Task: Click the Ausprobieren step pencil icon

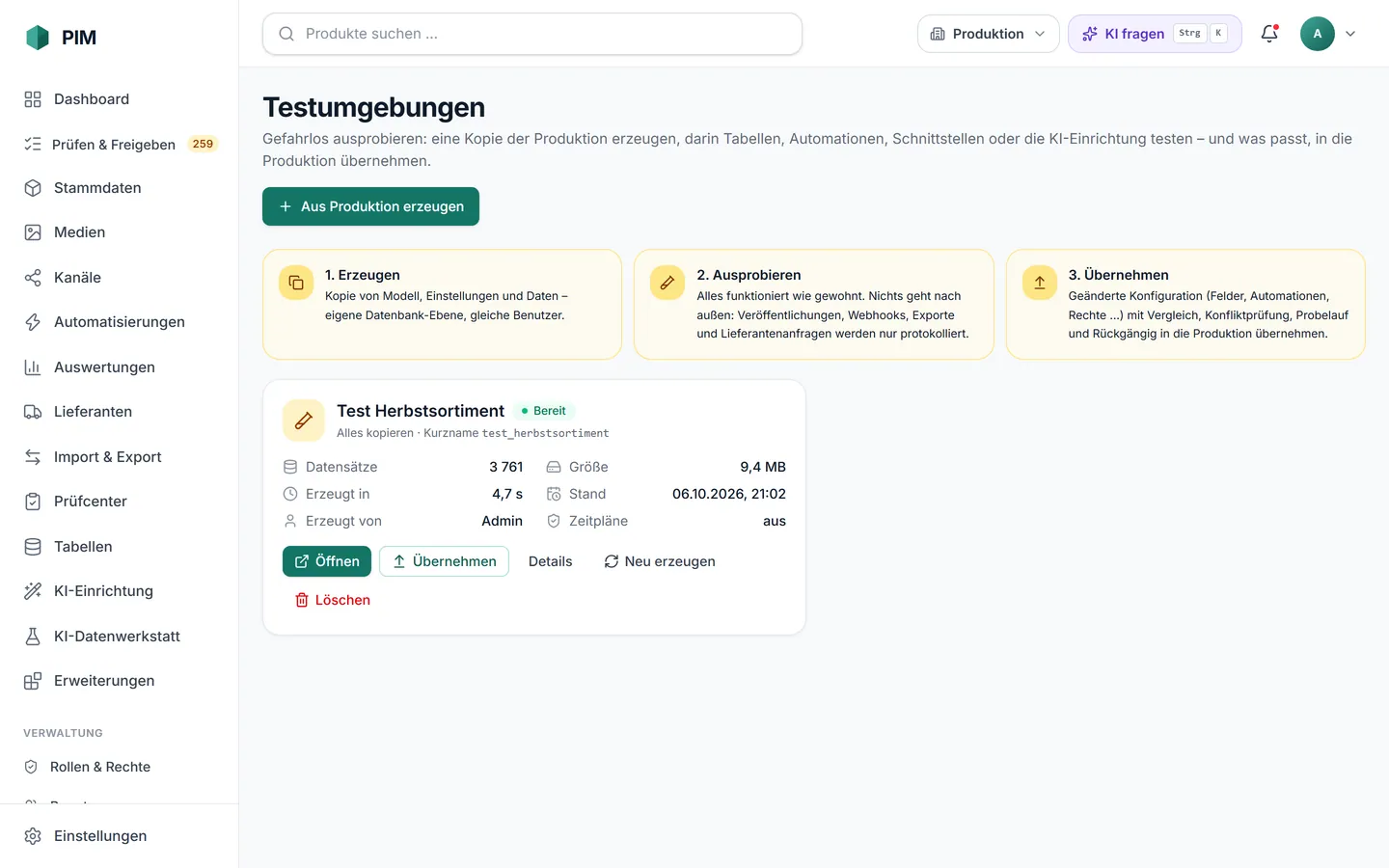Action: tap(667, 283)
